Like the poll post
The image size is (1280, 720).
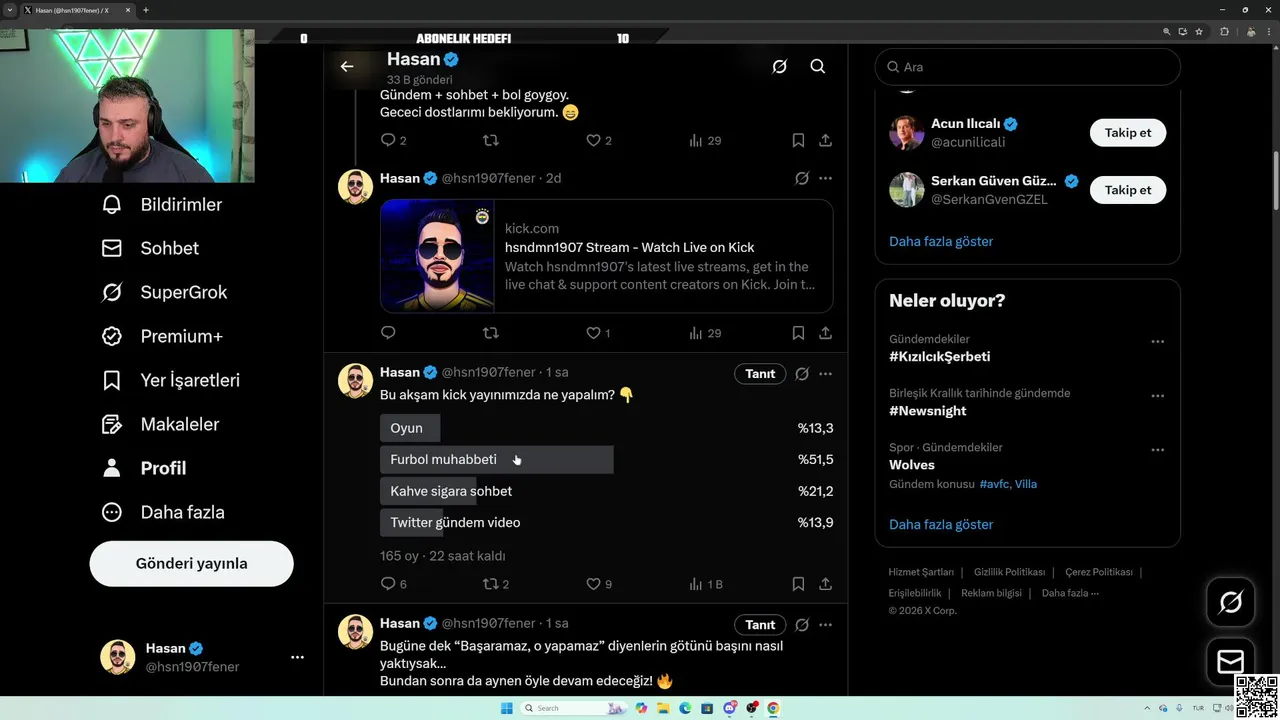pos(593,584)
